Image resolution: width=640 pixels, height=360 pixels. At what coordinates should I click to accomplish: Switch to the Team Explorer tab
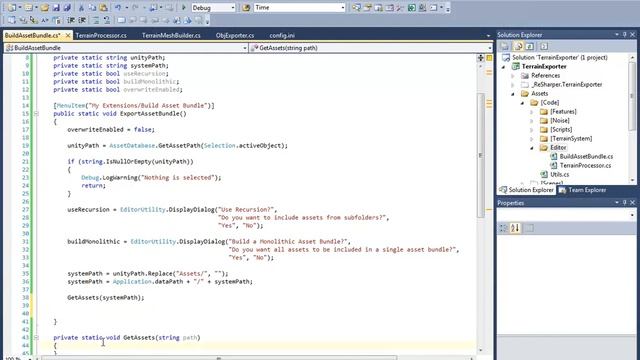coord(582,190)
